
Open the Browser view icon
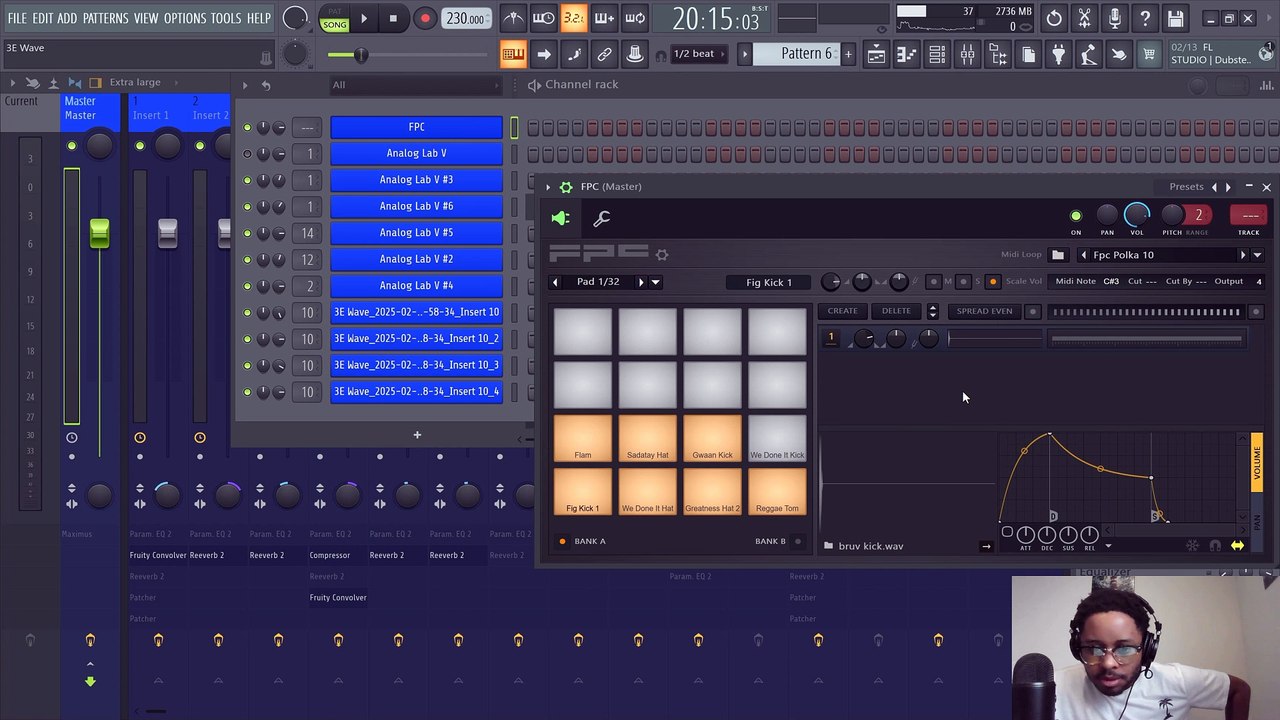(x=998, y=55)
